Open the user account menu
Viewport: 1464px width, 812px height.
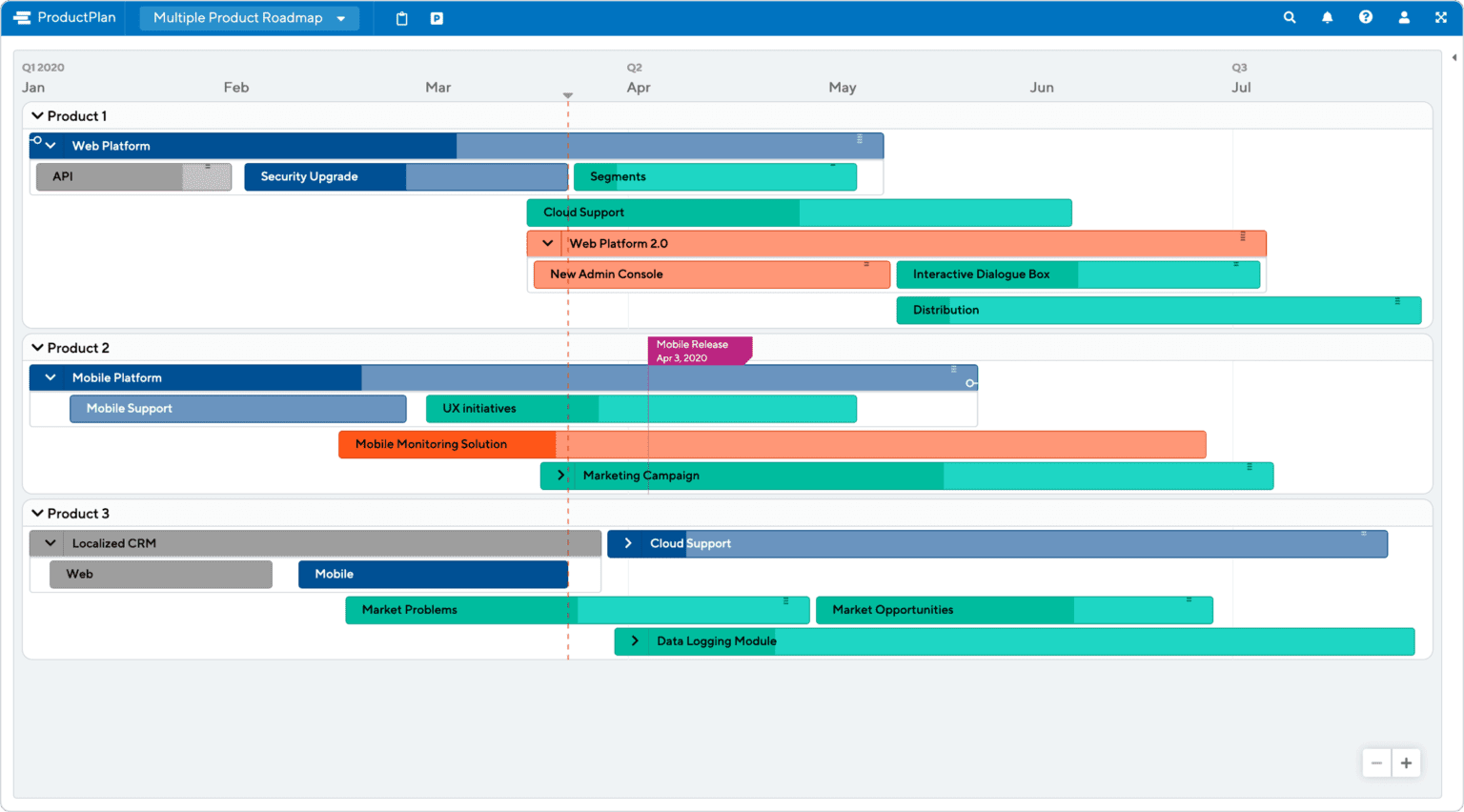tap(1403, 17)
